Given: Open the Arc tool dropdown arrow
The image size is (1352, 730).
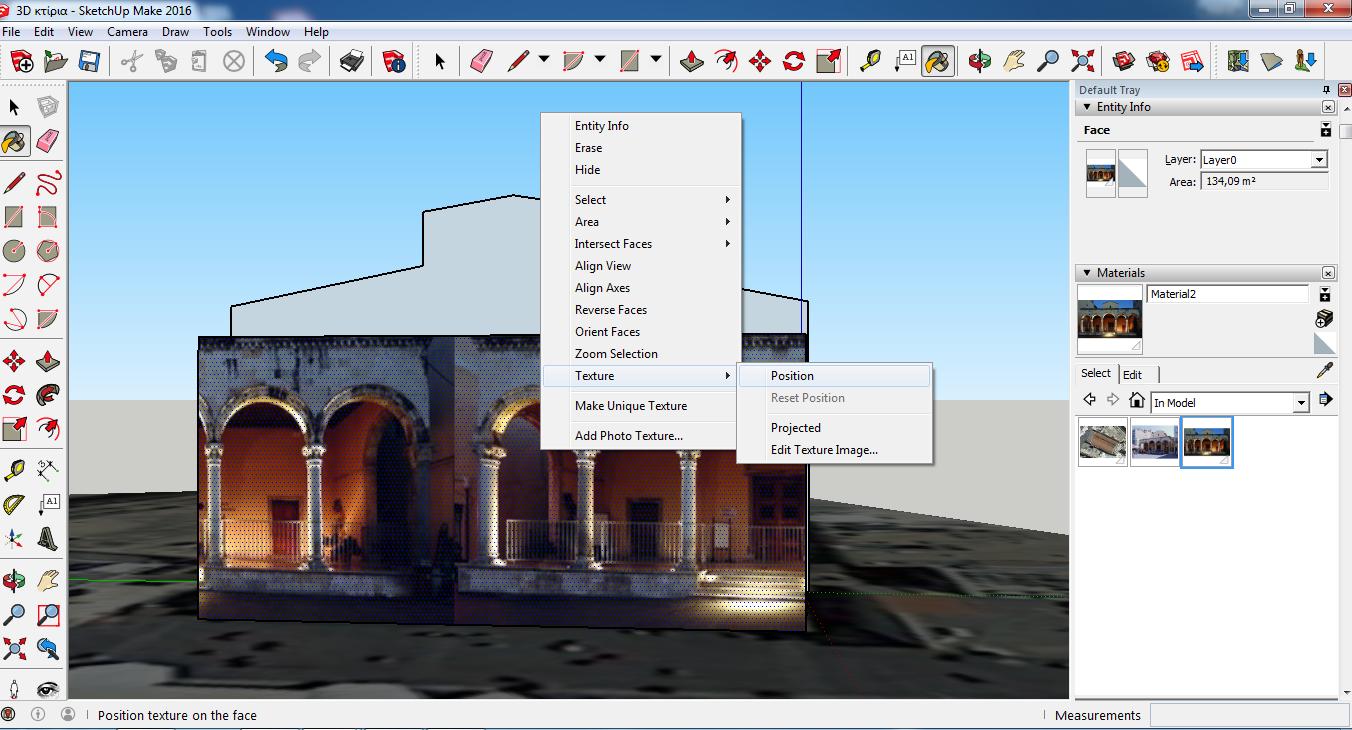Looking at the screenshot, I should click(x=600, y=60).
